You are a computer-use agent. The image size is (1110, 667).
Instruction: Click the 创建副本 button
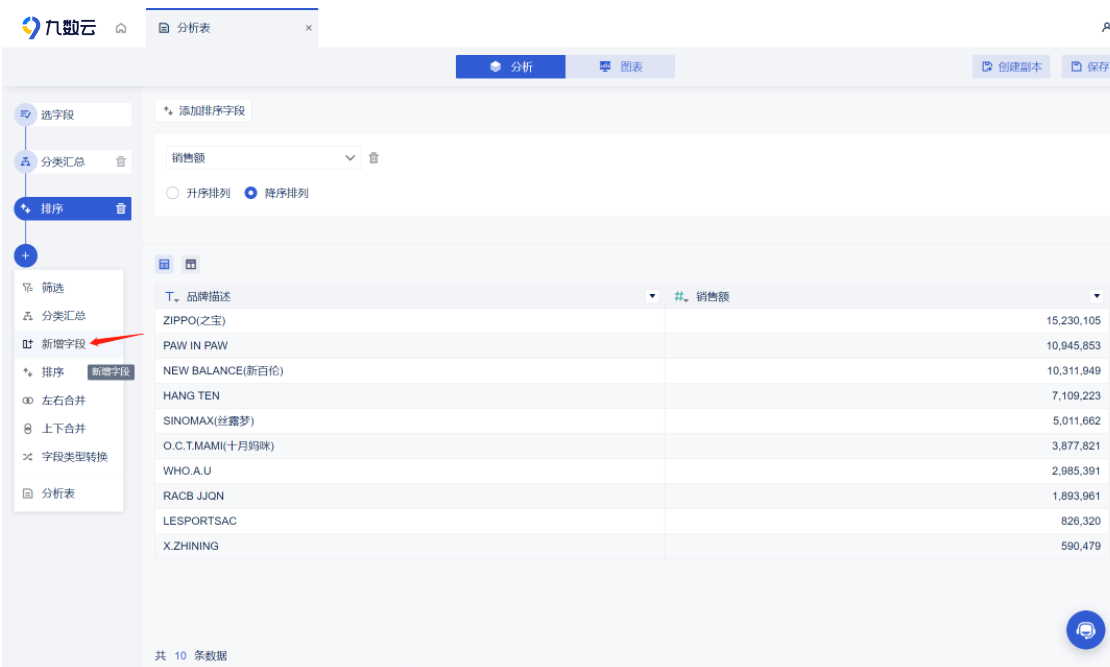pos(1011,67)
